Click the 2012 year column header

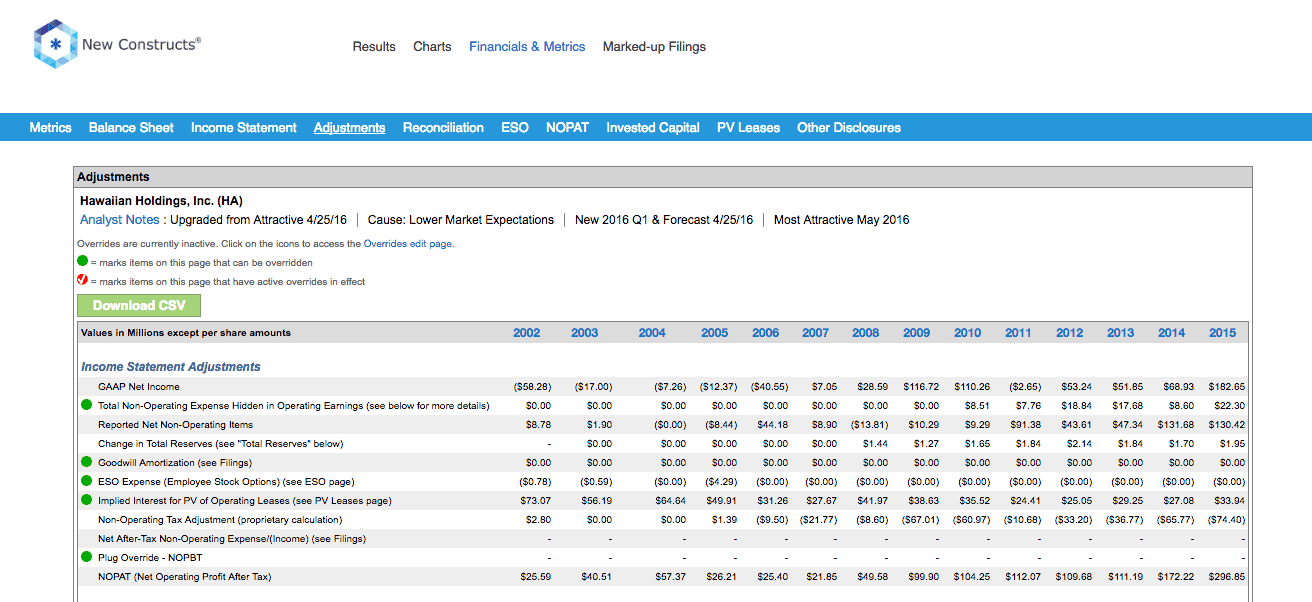coord(1070,333)
